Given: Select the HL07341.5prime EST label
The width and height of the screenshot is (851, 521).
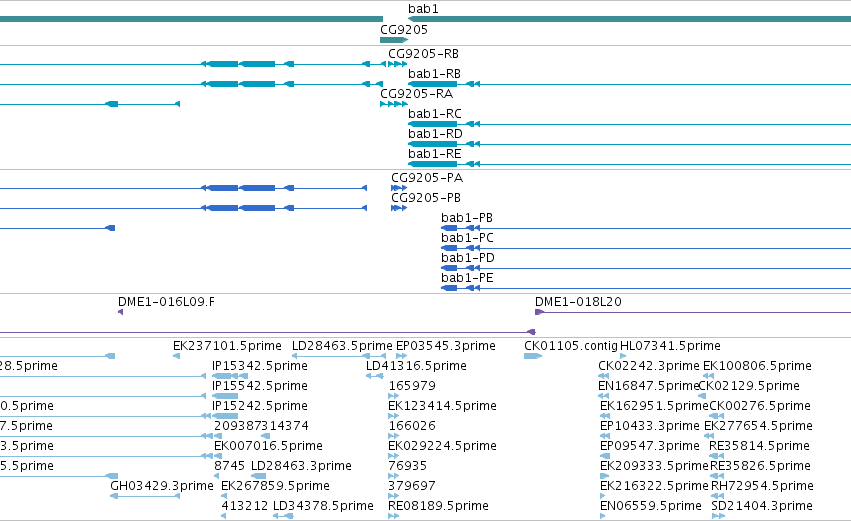Looking at the screenshot, I should [x=670, y=346].
